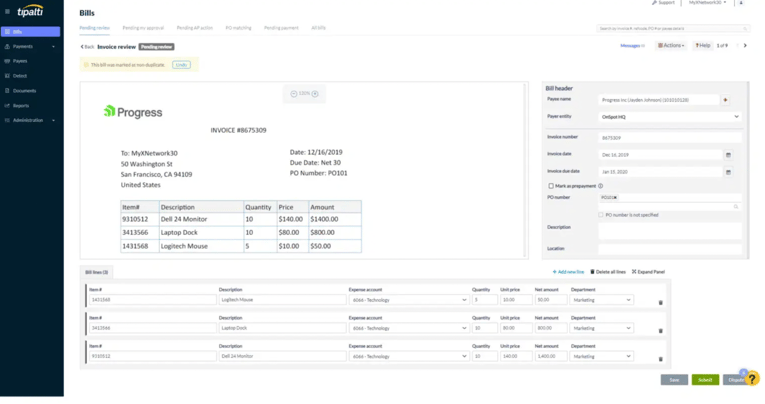Open the Actions dropdown menu
Image resolution: width=765 pixels, height=404 pixels.
pyautogui.click(x=672, y=46)
